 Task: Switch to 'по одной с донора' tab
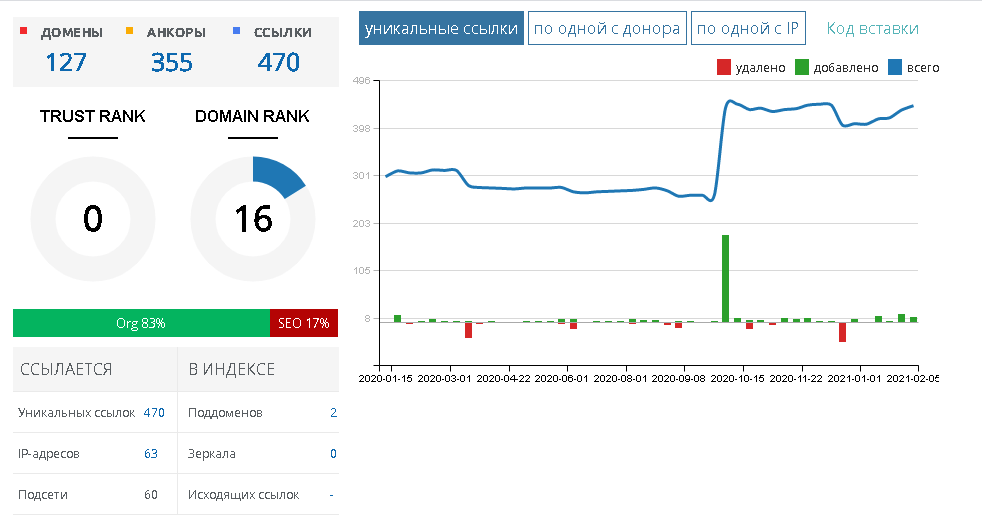607,28
